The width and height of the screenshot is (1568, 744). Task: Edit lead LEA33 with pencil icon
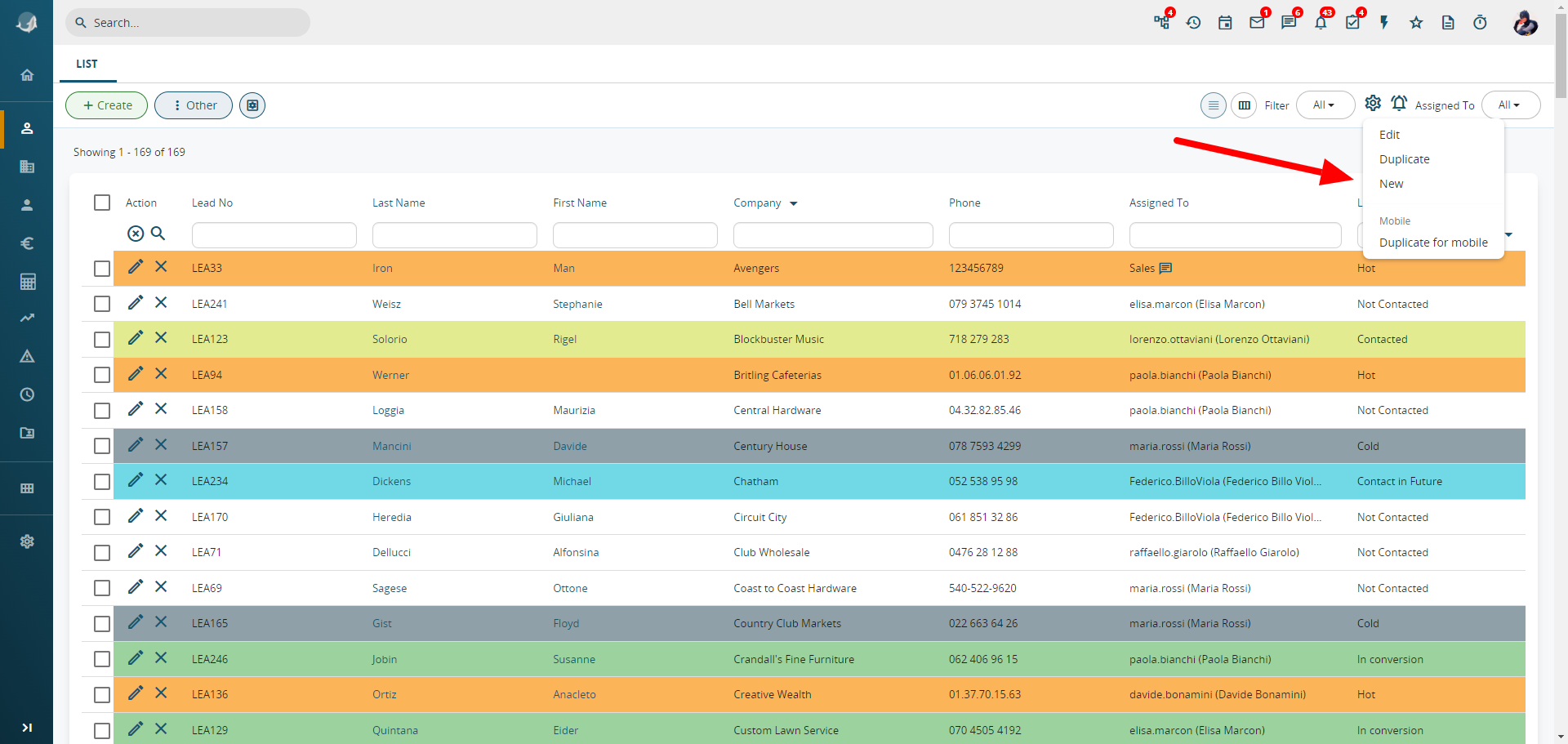tap(136, 266)
